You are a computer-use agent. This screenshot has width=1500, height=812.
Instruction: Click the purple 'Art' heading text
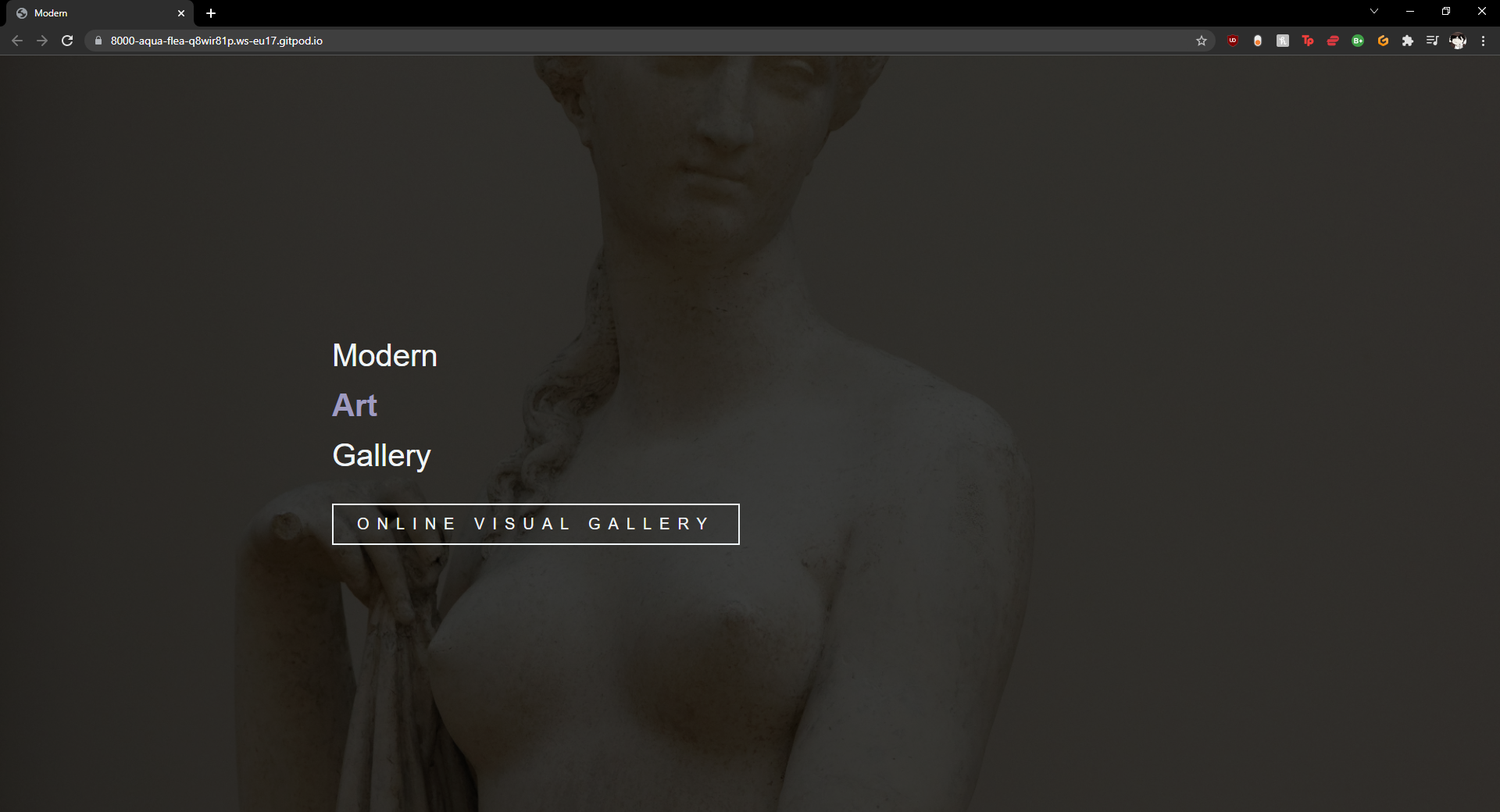point(355,405)
